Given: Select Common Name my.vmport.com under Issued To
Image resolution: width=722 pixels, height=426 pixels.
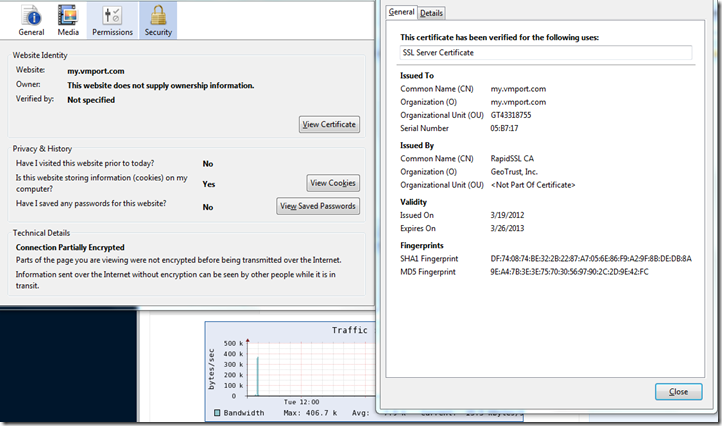Looking at the screenshot, I should coord(518,89).
